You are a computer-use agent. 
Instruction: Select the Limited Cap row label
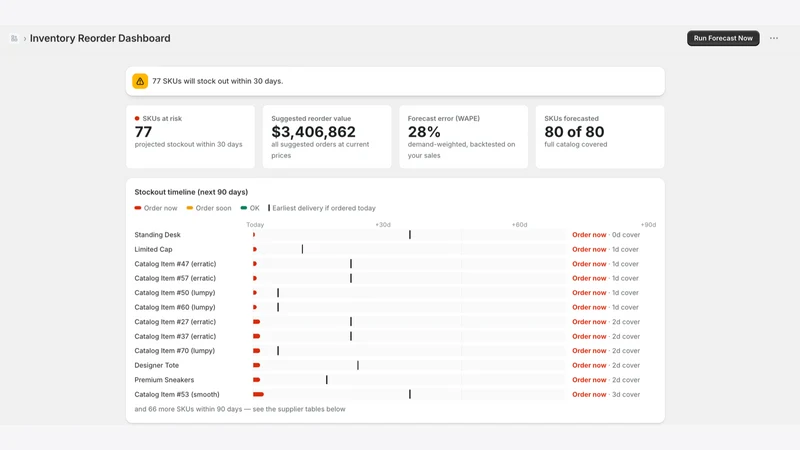[153, 249]
